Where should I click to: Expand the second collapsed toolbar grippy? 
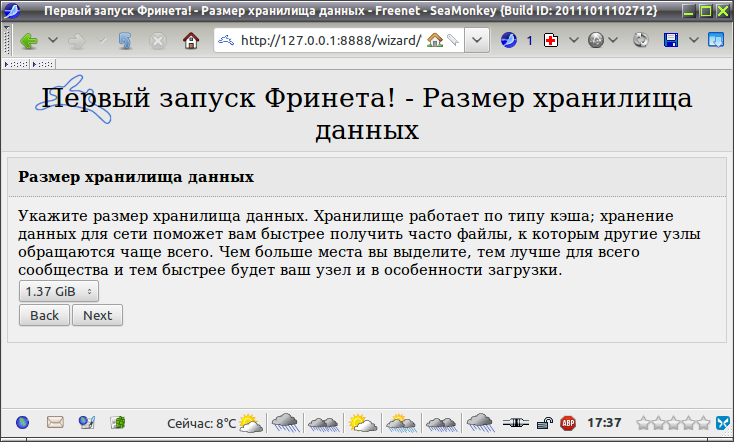tap(43, 64)
